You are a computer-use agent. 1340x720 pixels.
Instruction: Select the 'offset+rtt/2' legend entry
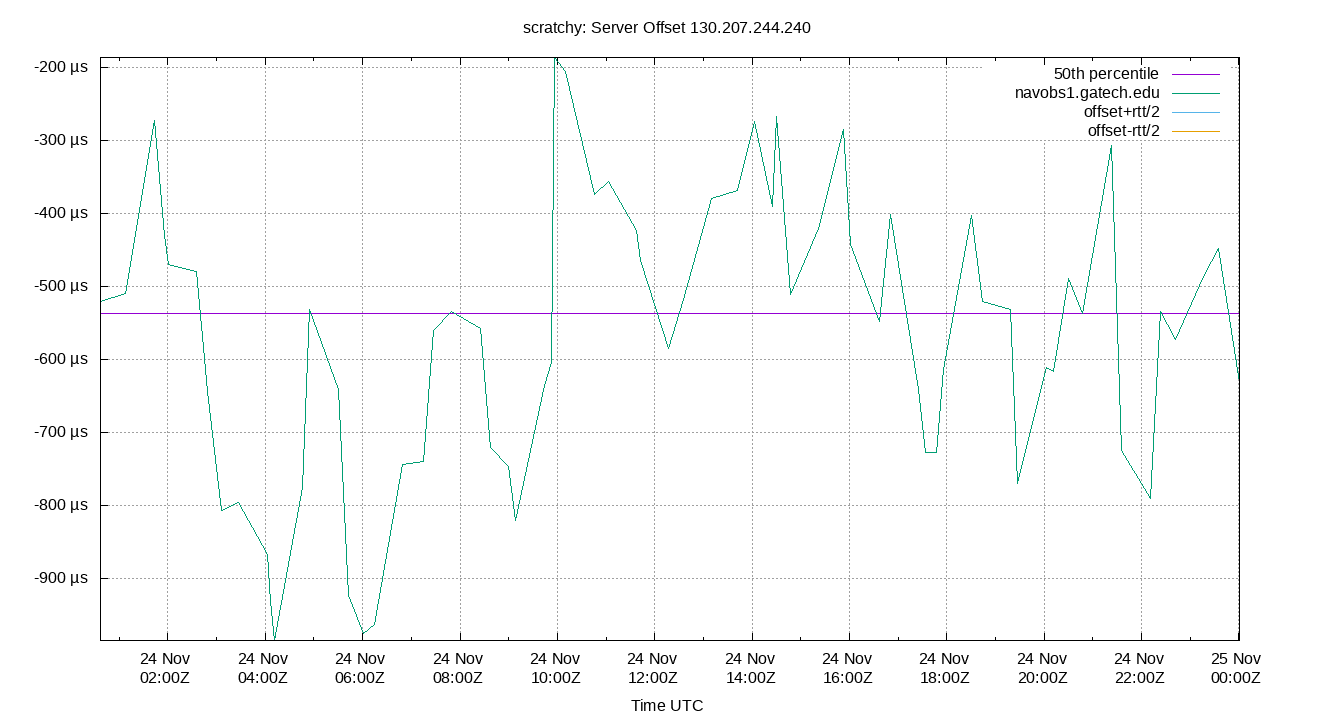click(x=1121, y=112)
